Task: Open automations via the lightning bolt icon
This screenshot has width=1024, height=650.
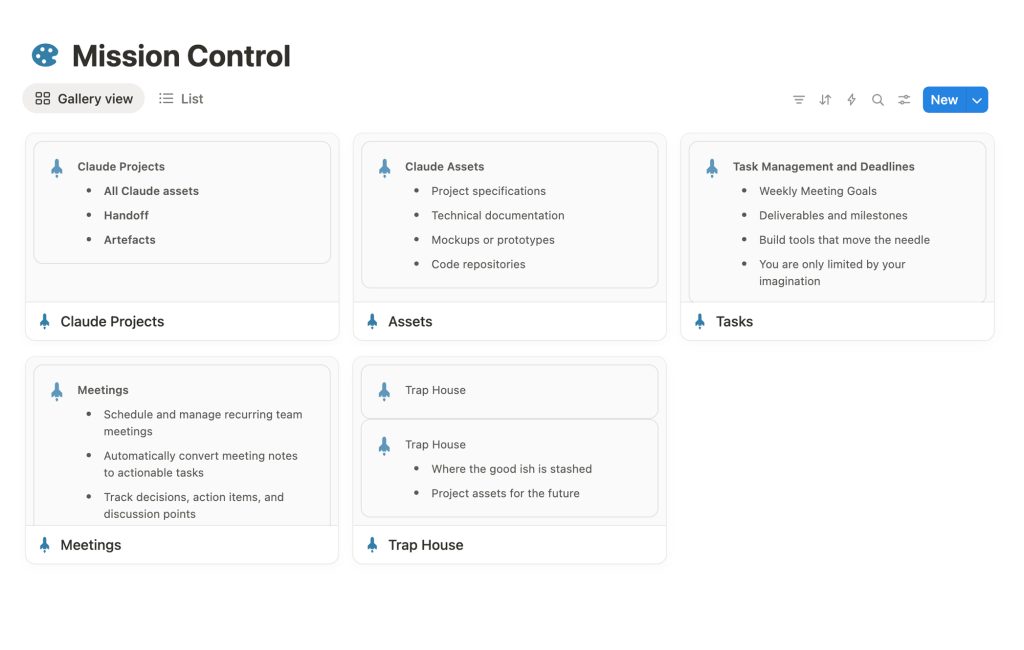Action: (x=851, y=100)
